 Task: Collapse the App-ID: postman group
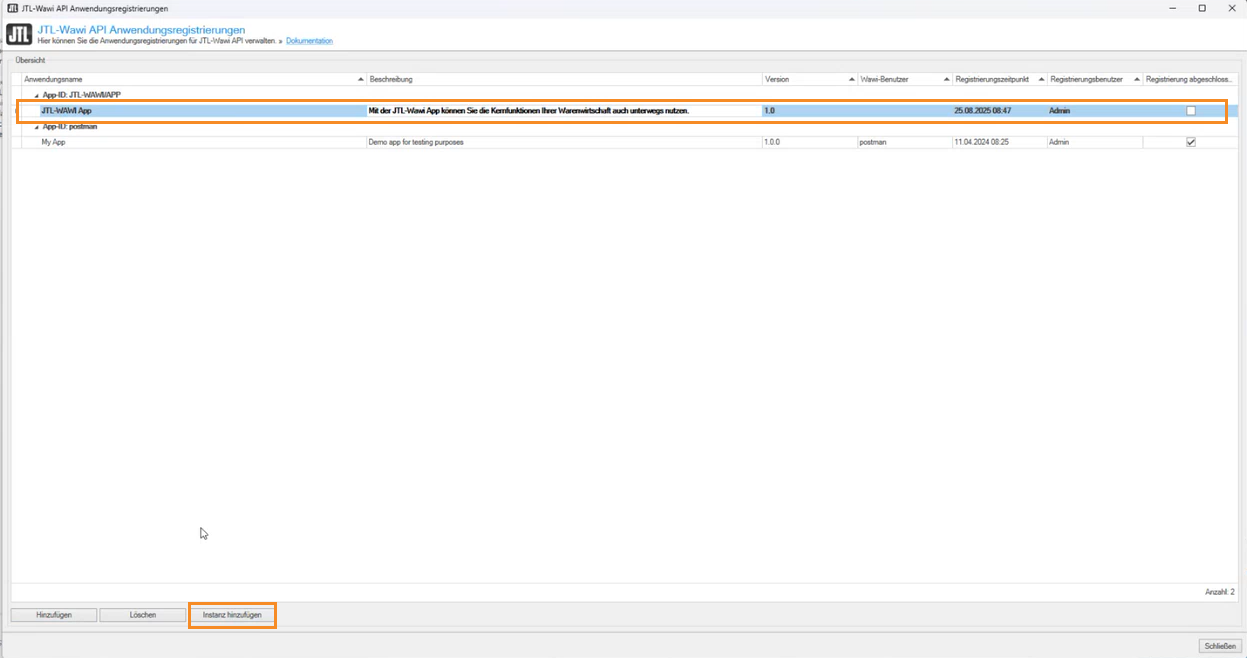coord(37,127)
